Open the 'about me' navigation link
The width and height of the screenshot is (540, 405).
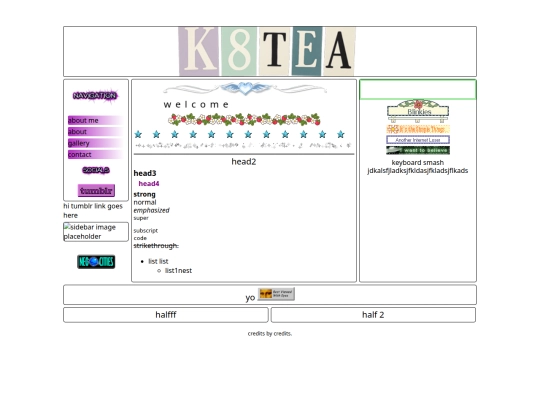tap(95, 120)
